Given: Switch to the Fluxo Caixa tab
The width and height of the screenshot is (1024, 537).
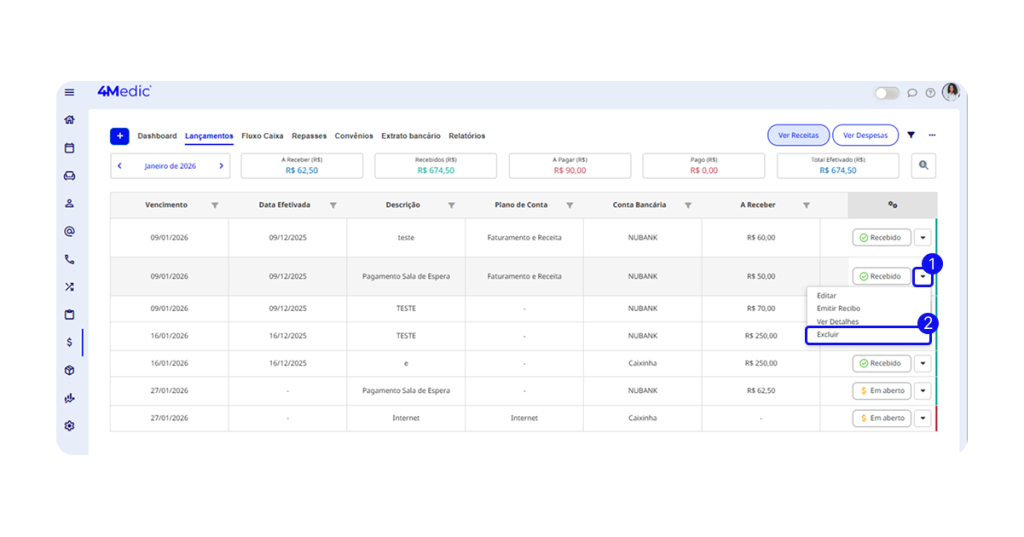Looking at the screenshot, I should pos(262,136).
